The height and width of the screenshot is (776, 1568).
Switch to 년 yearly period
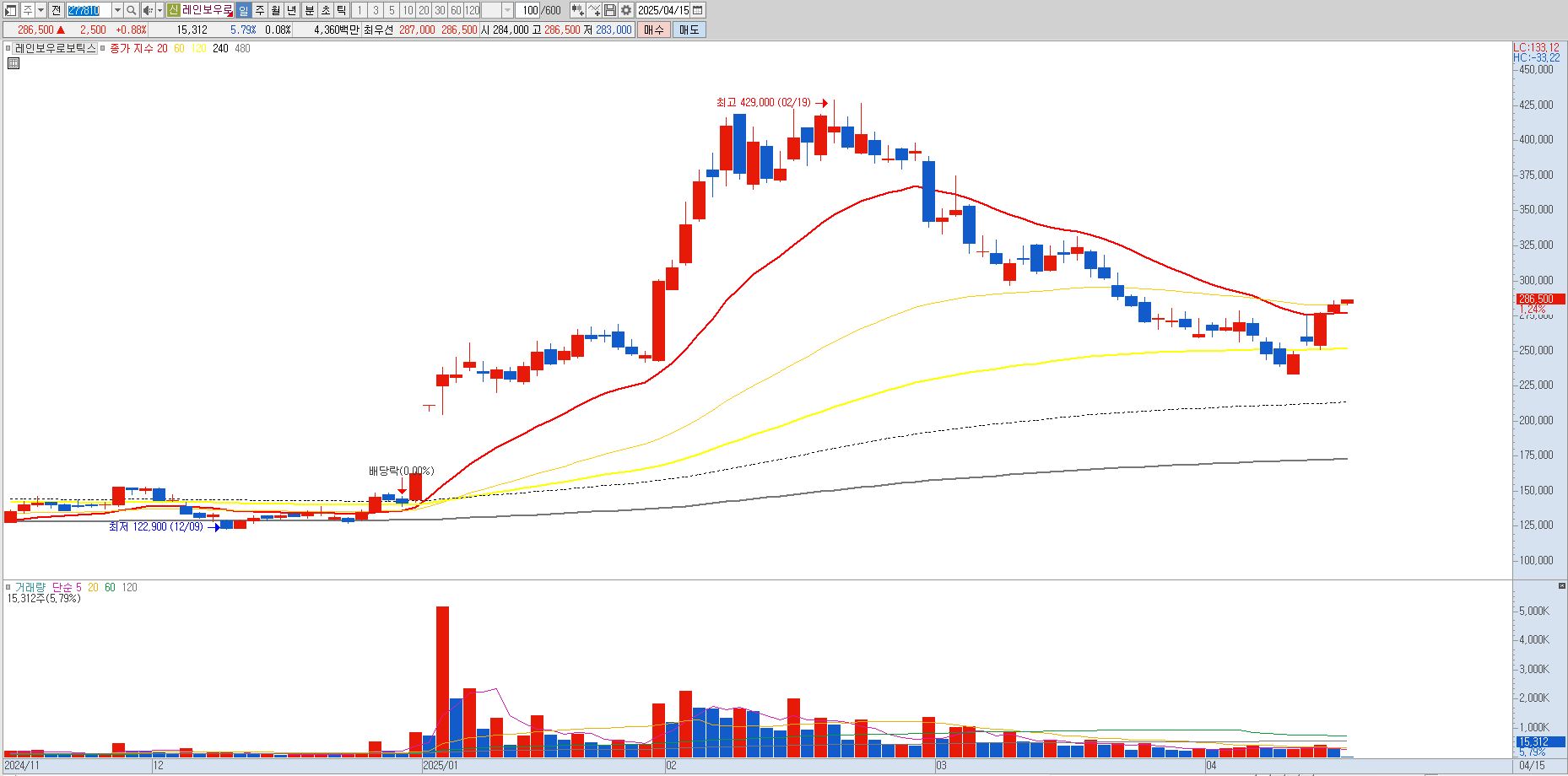[292, 10]
